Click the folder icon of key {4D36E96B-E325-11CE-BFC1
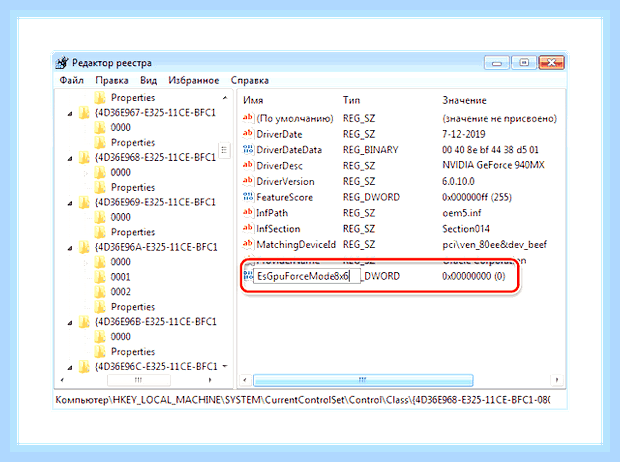The width and height of the screenshot is (620, 462). [x=84, y=322]
